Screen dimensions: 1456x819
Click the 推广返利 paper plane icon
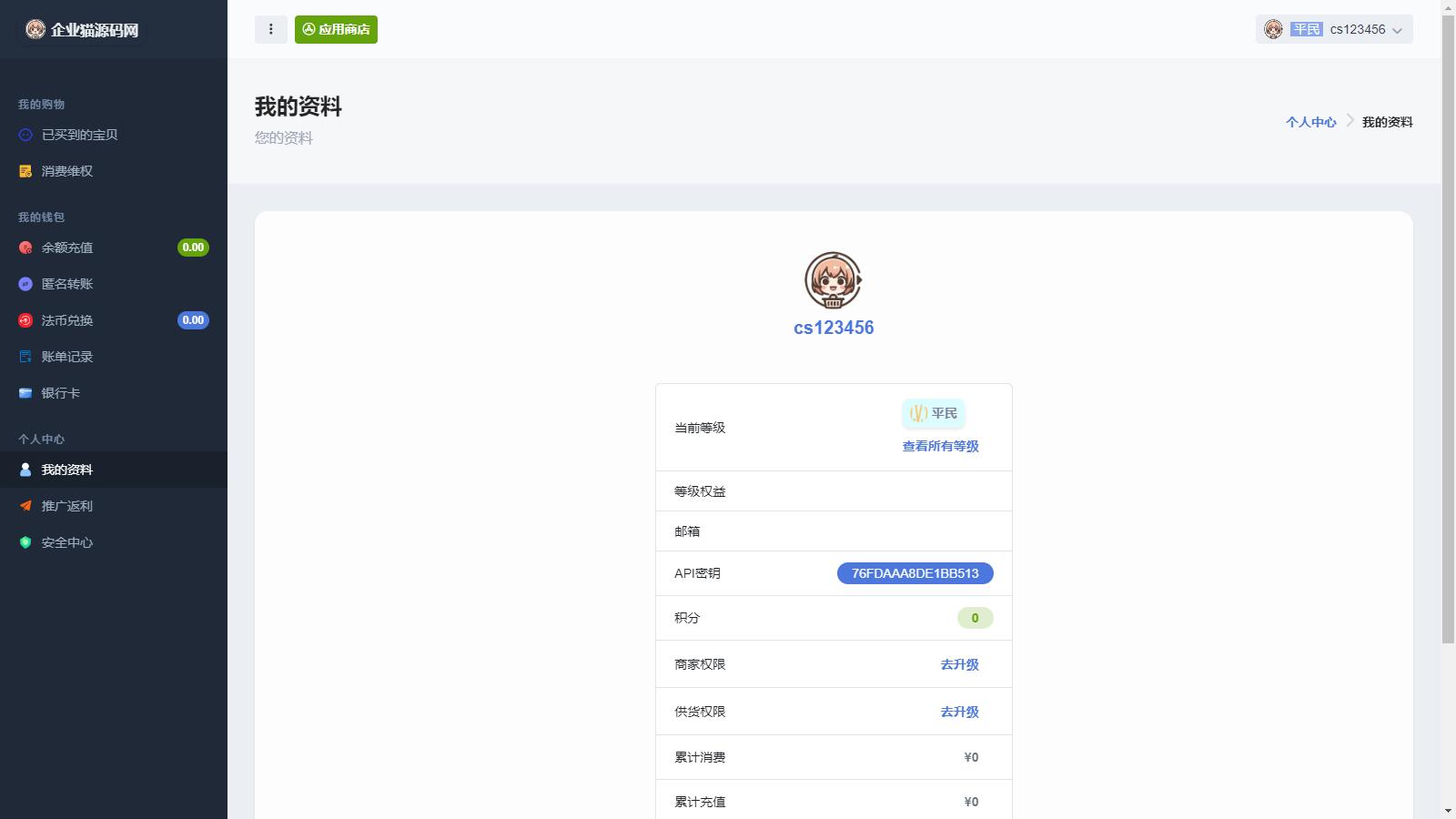point(25,506)
